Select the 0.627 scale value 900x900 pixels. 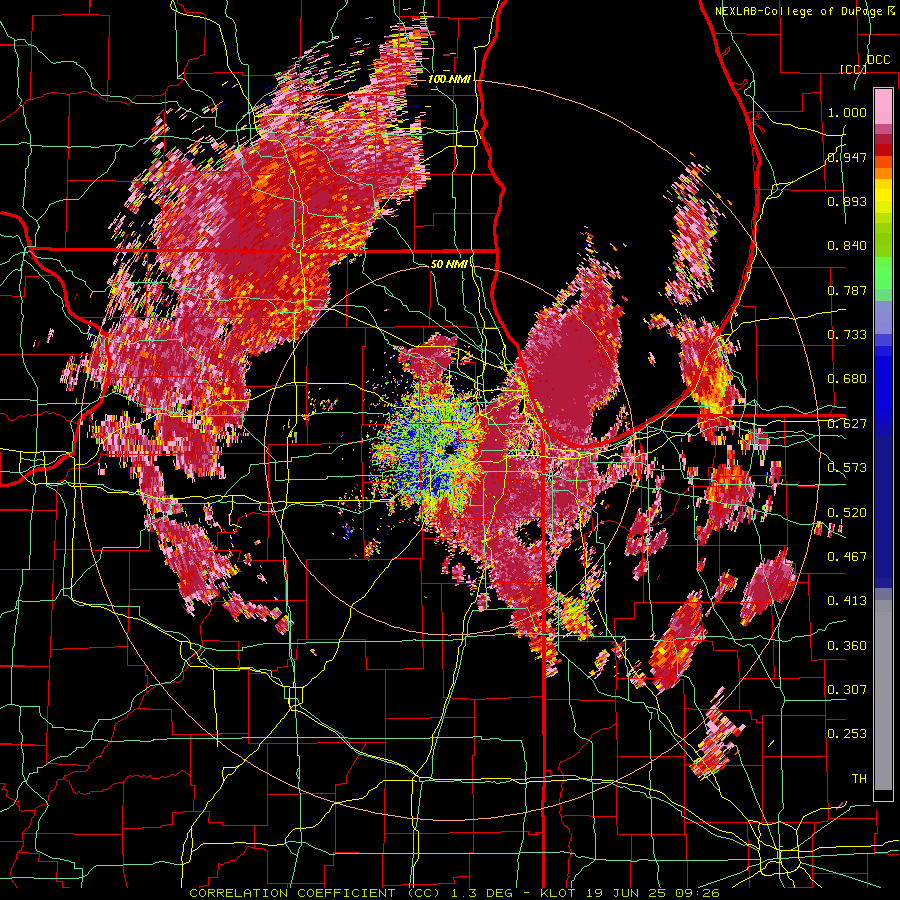coord(847,424)
